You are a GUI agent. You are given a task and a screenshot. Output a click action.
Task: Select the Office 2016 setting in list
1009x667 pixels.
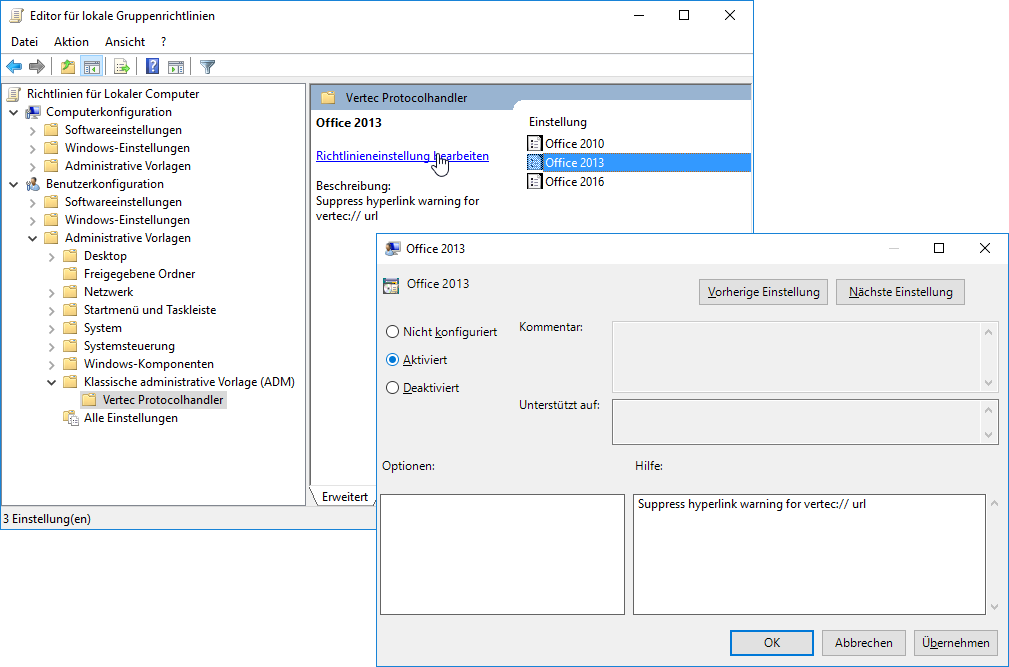(574, 182)
